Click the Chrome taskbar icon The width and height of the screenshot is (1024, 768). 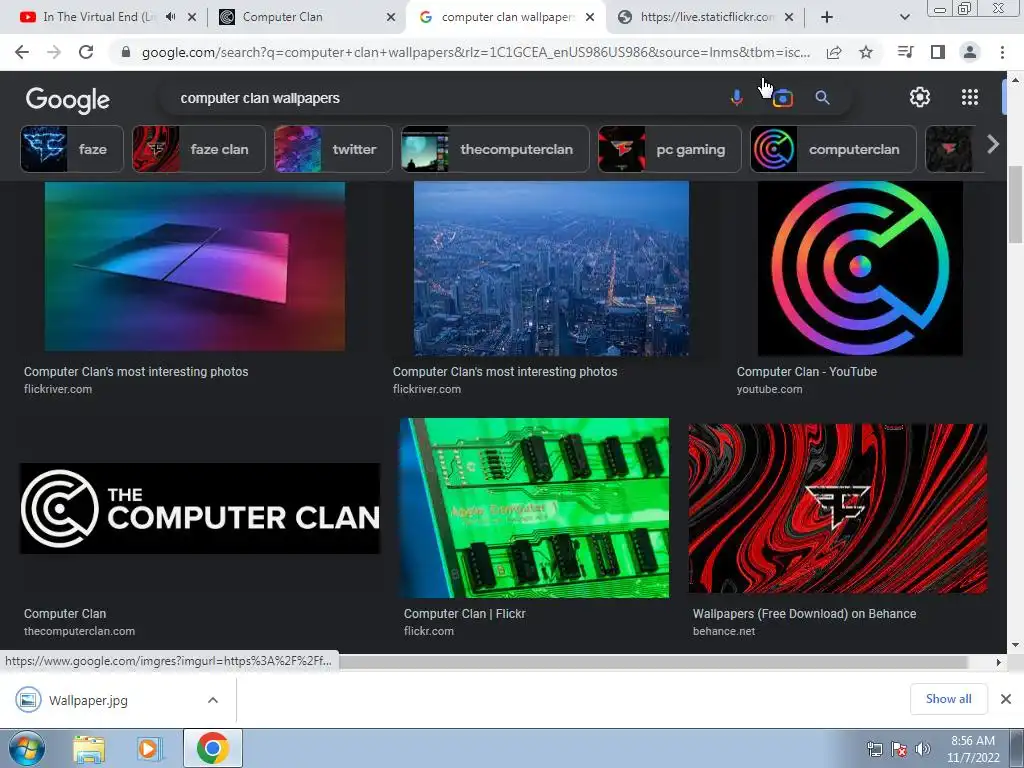tap(212, 748)
